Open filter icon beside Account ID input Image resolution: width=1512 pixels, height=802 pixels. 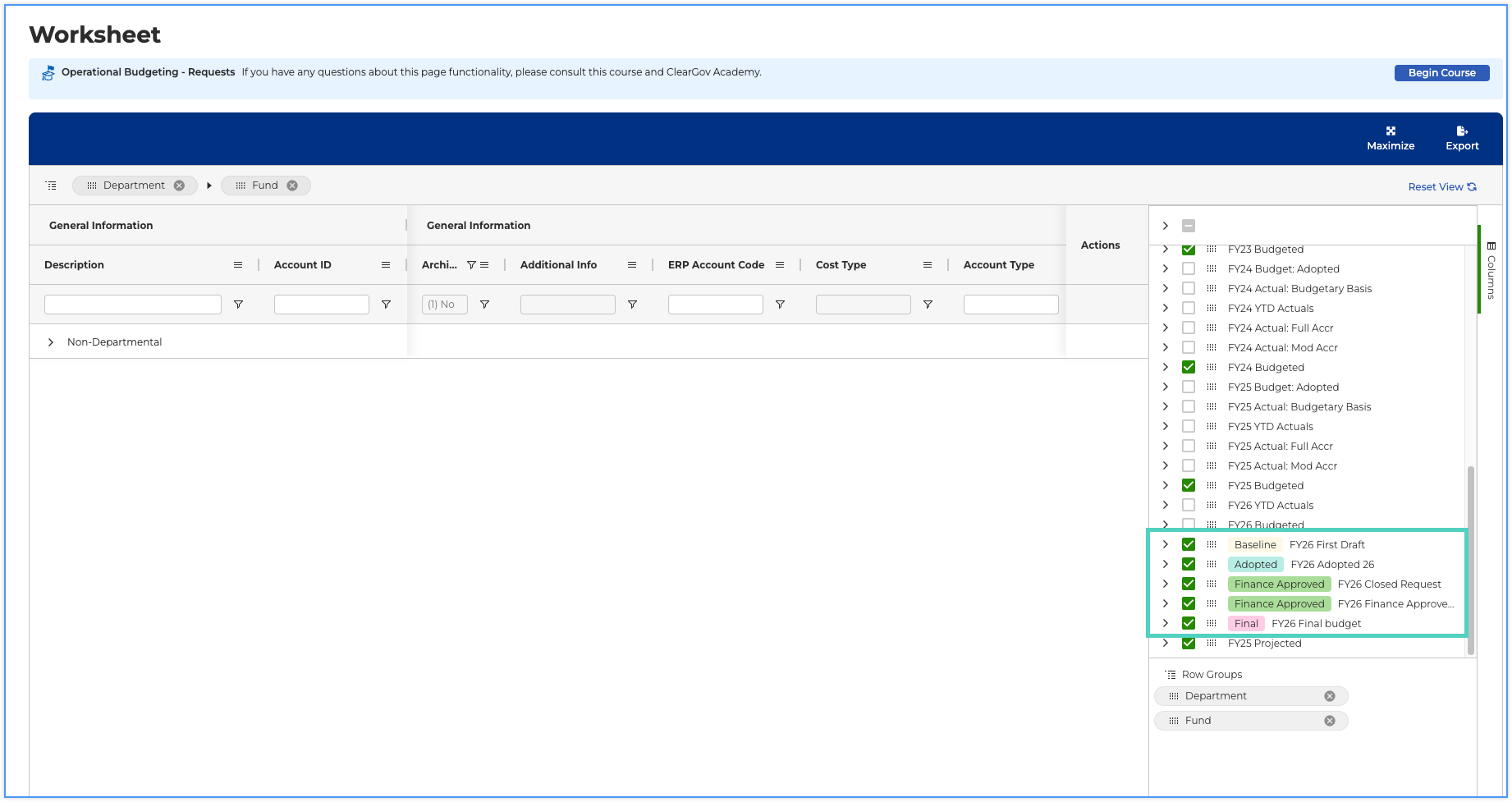click(386, 305)
